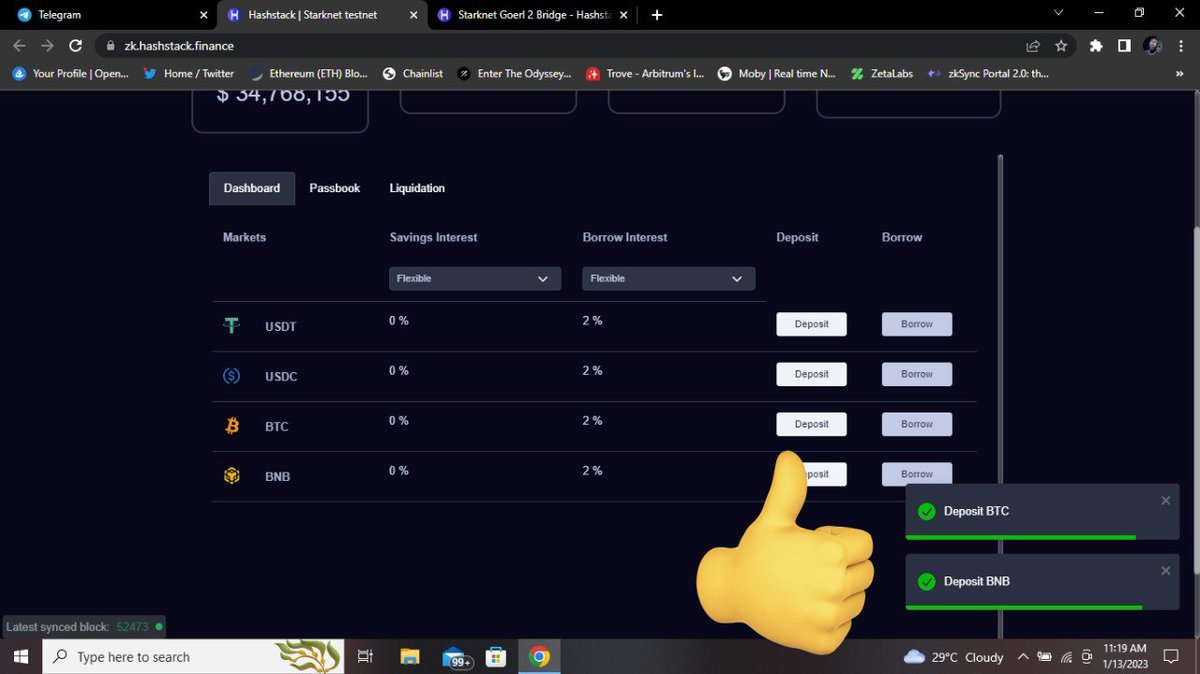Open Task View on the taskbar

click(365, 657)
